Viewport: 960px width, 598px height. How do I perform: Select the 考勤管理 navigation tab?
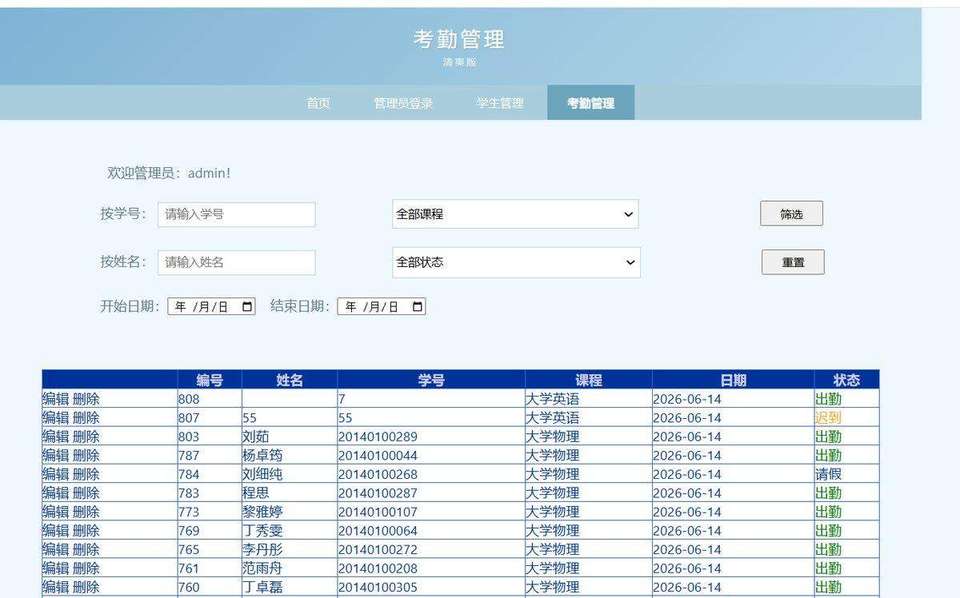coord(591,103)
